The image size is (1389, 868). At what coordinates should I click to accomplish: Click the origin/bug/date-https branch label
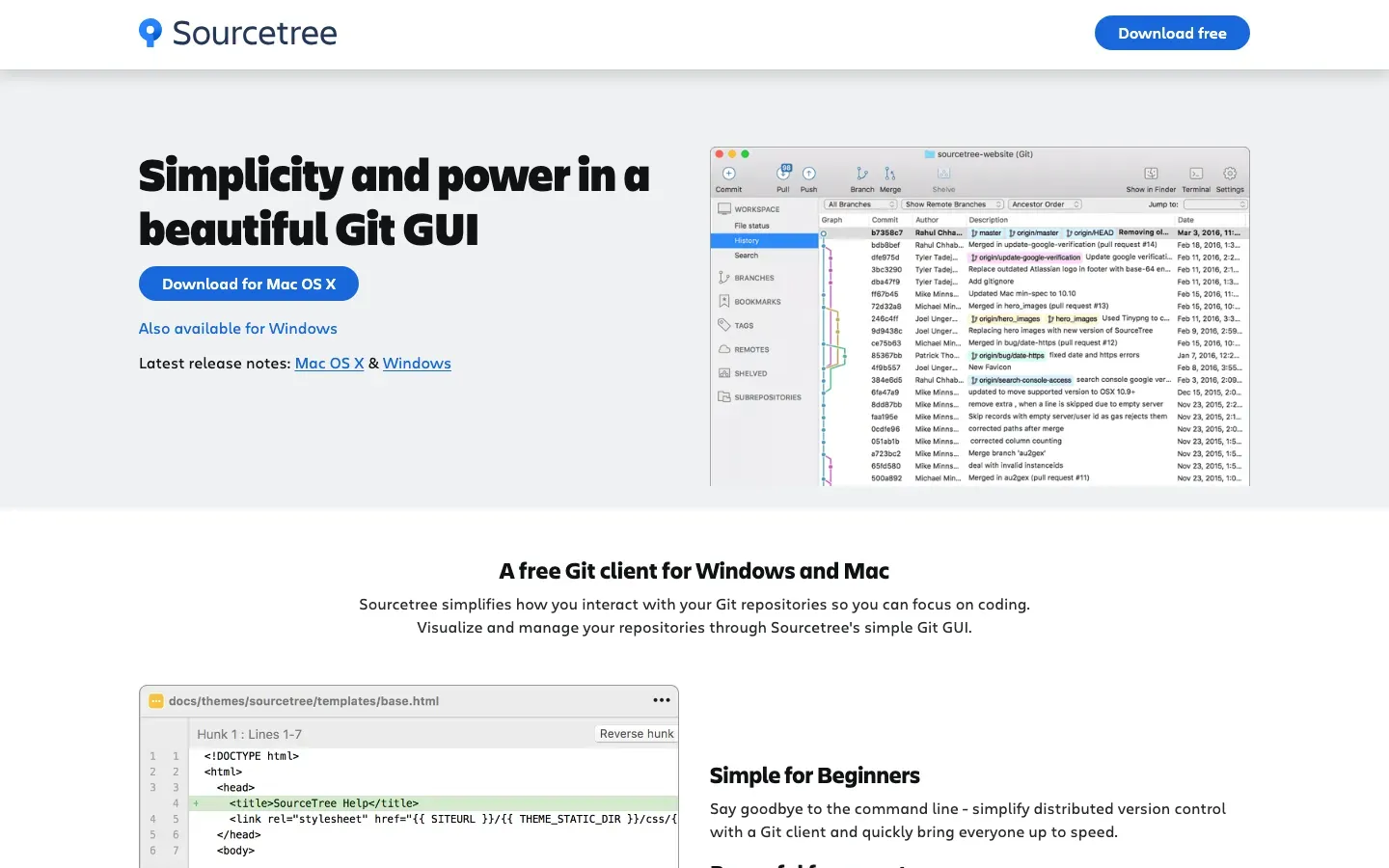(x=1007, y=355)
